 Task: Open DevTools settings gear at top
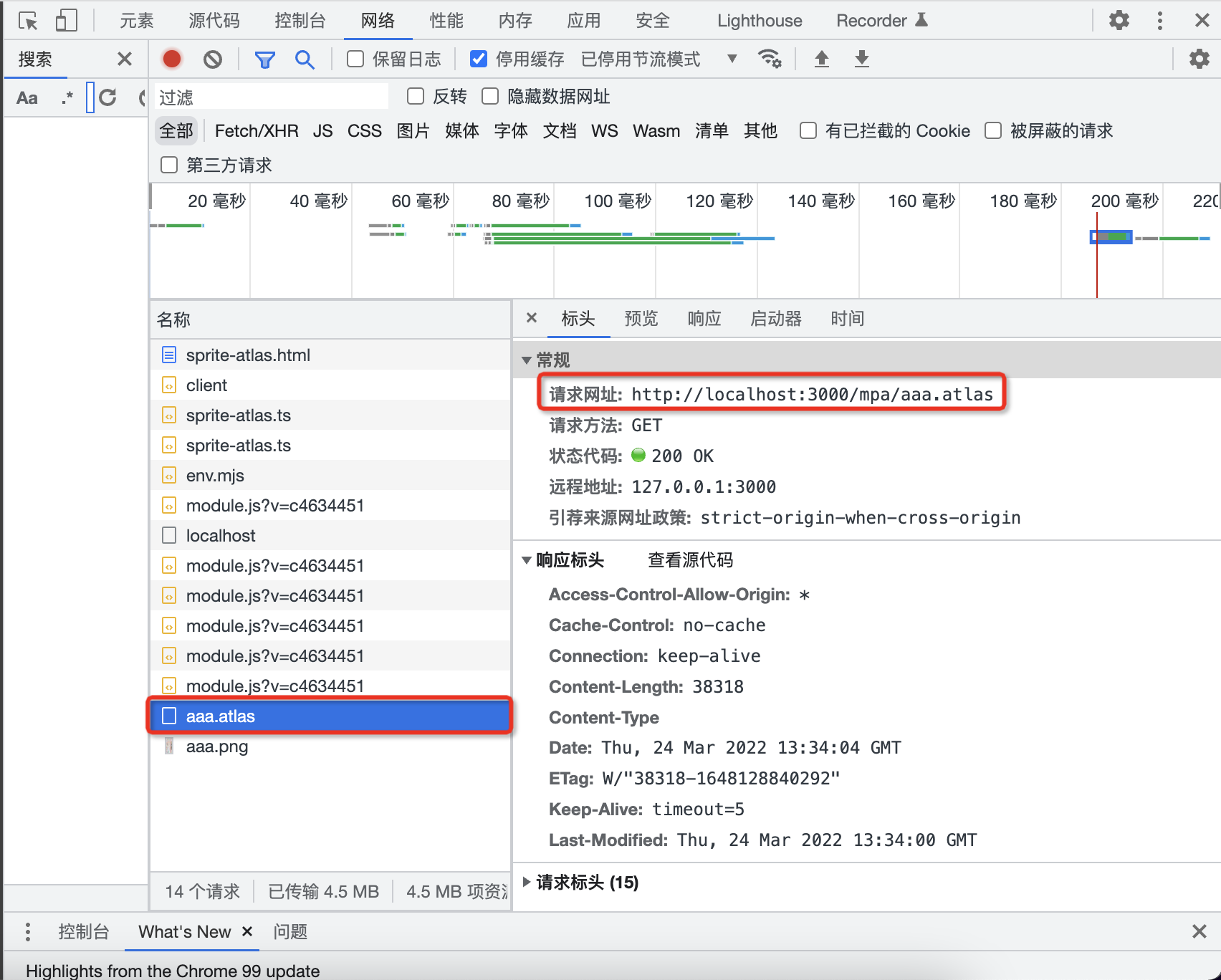click(1119, 20)
